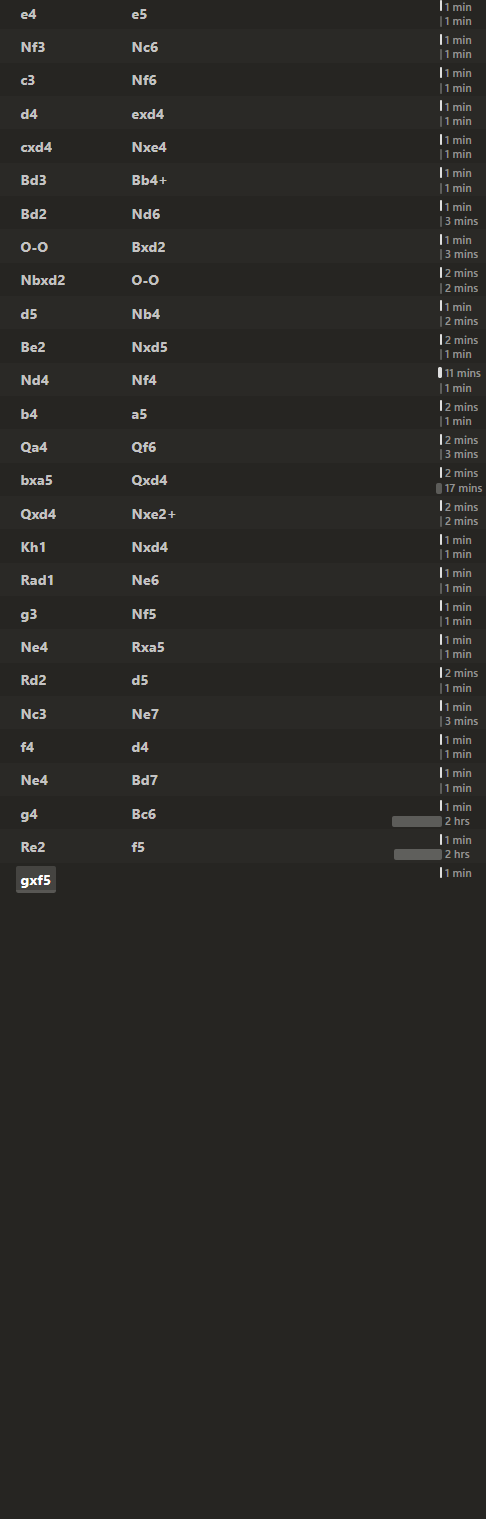
Task: Click the 2 hrs bar beside Bc6
Action: pyautogui.click(x=417, y=821)
